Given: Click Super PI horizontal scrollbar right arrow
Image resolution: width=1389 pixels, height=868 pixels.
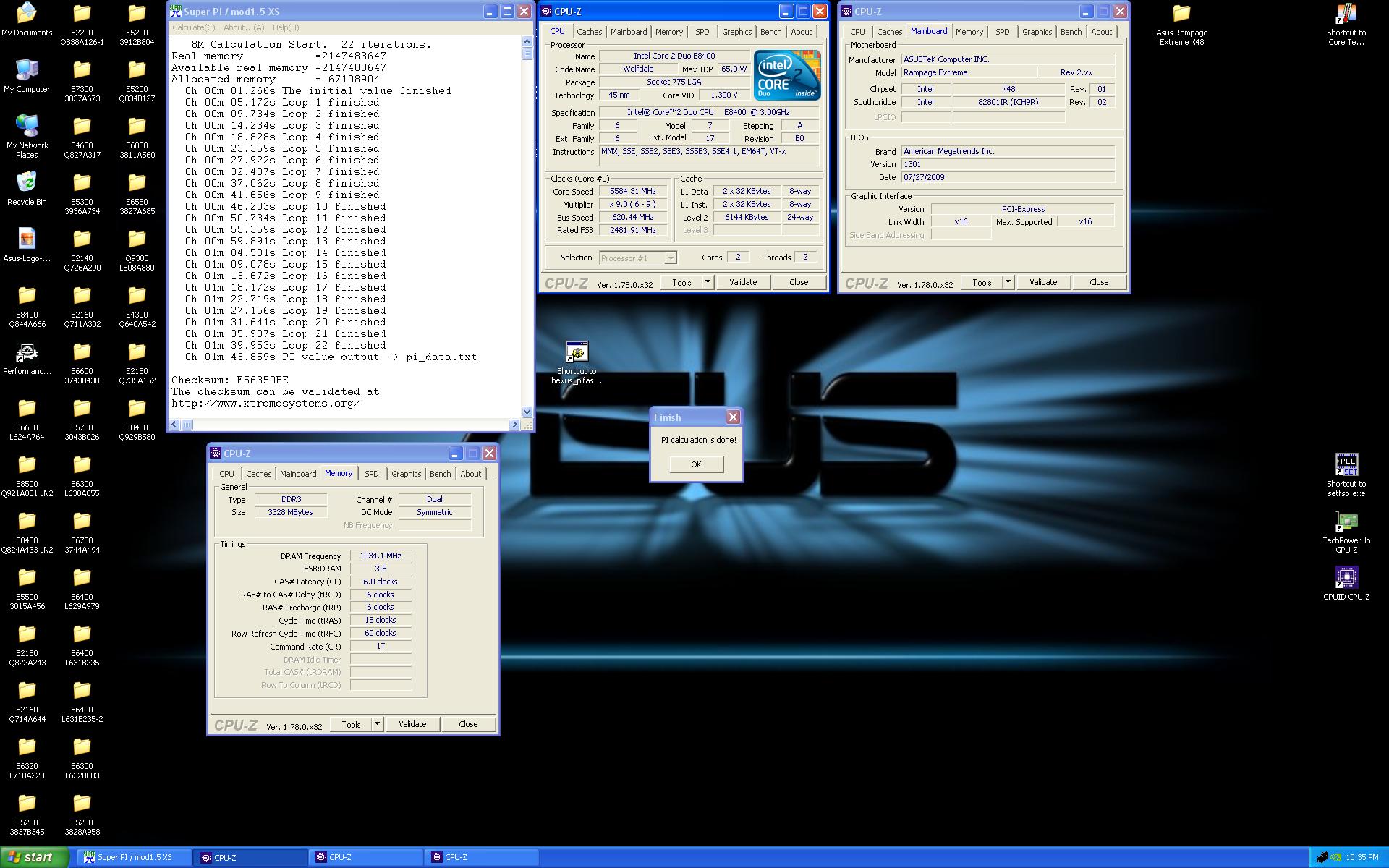Looking at the screenshot, I should pyautogui.click(x=514, y=425).
